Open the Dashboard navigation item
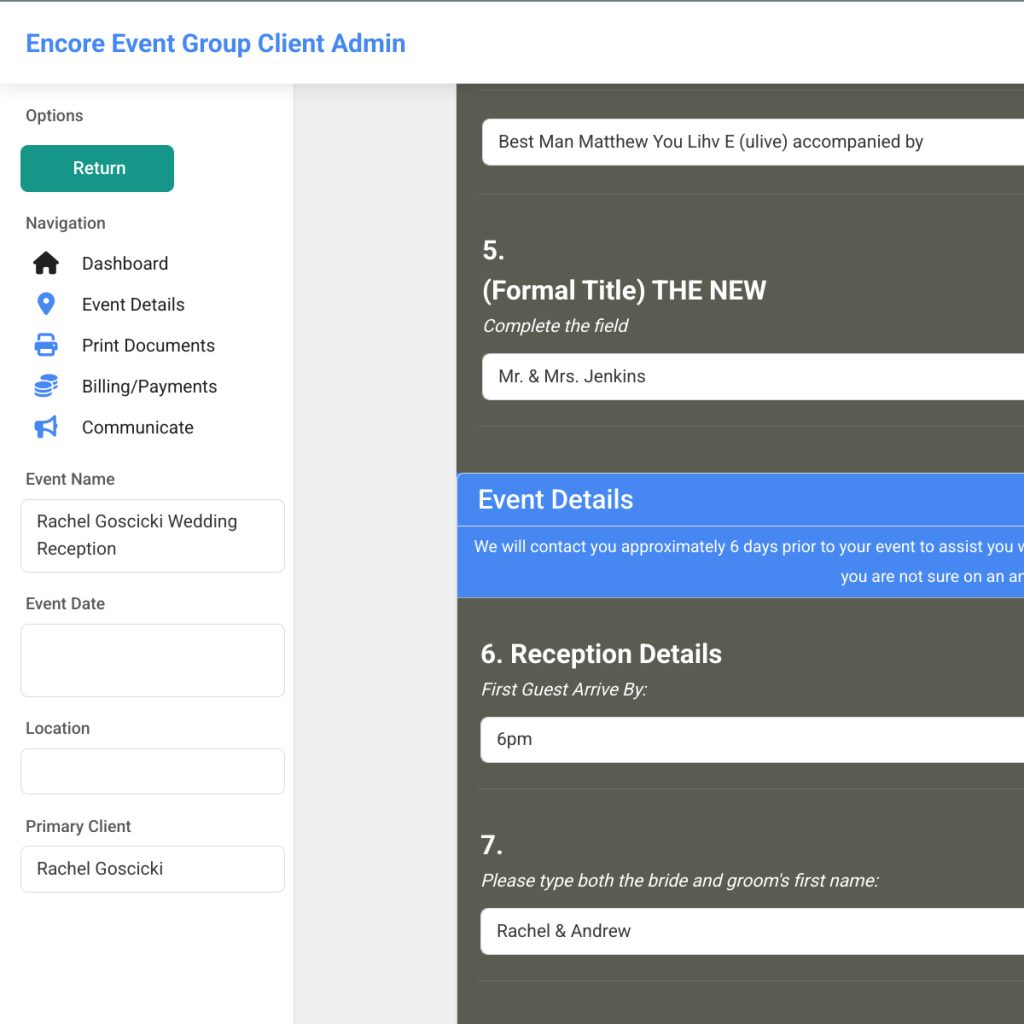The height and width of the screenshot is (1024, 1024). (125, 264)
